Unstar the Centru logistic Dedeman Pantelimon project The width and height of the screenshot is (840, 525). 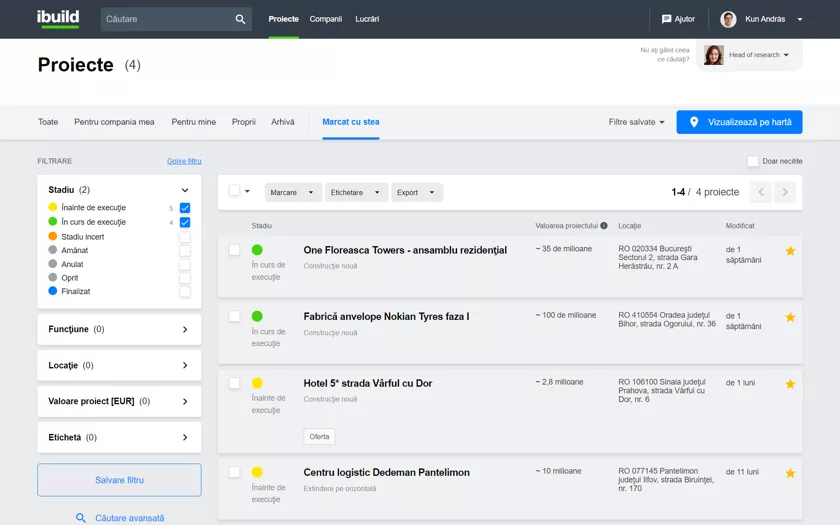tap(790, 473)
